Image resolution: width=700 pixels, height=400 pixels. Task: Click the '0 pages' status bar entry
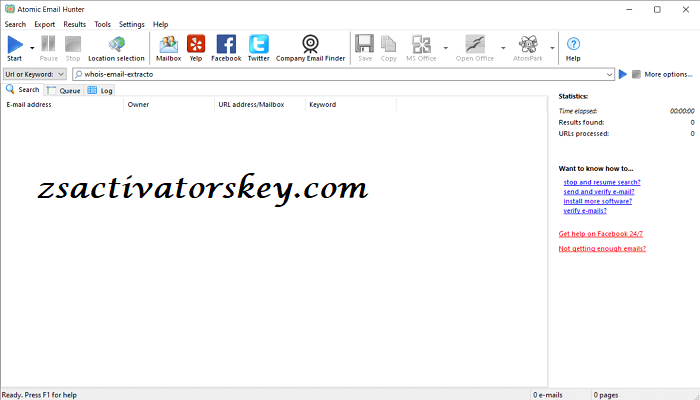[x=605, y=395]
